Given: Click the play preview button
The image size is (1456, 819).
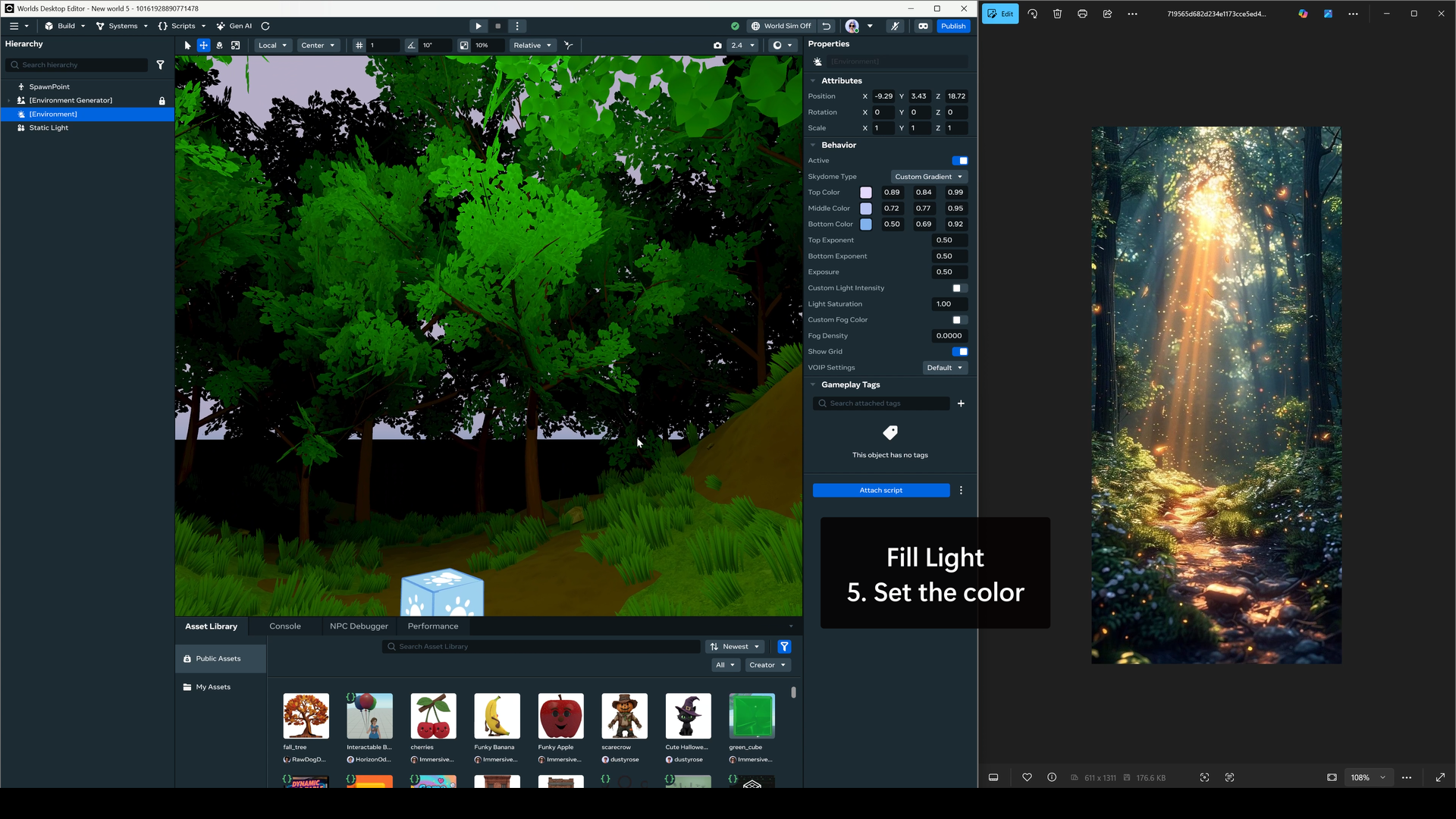Looking at the screenshot, I should pos(478,26).
